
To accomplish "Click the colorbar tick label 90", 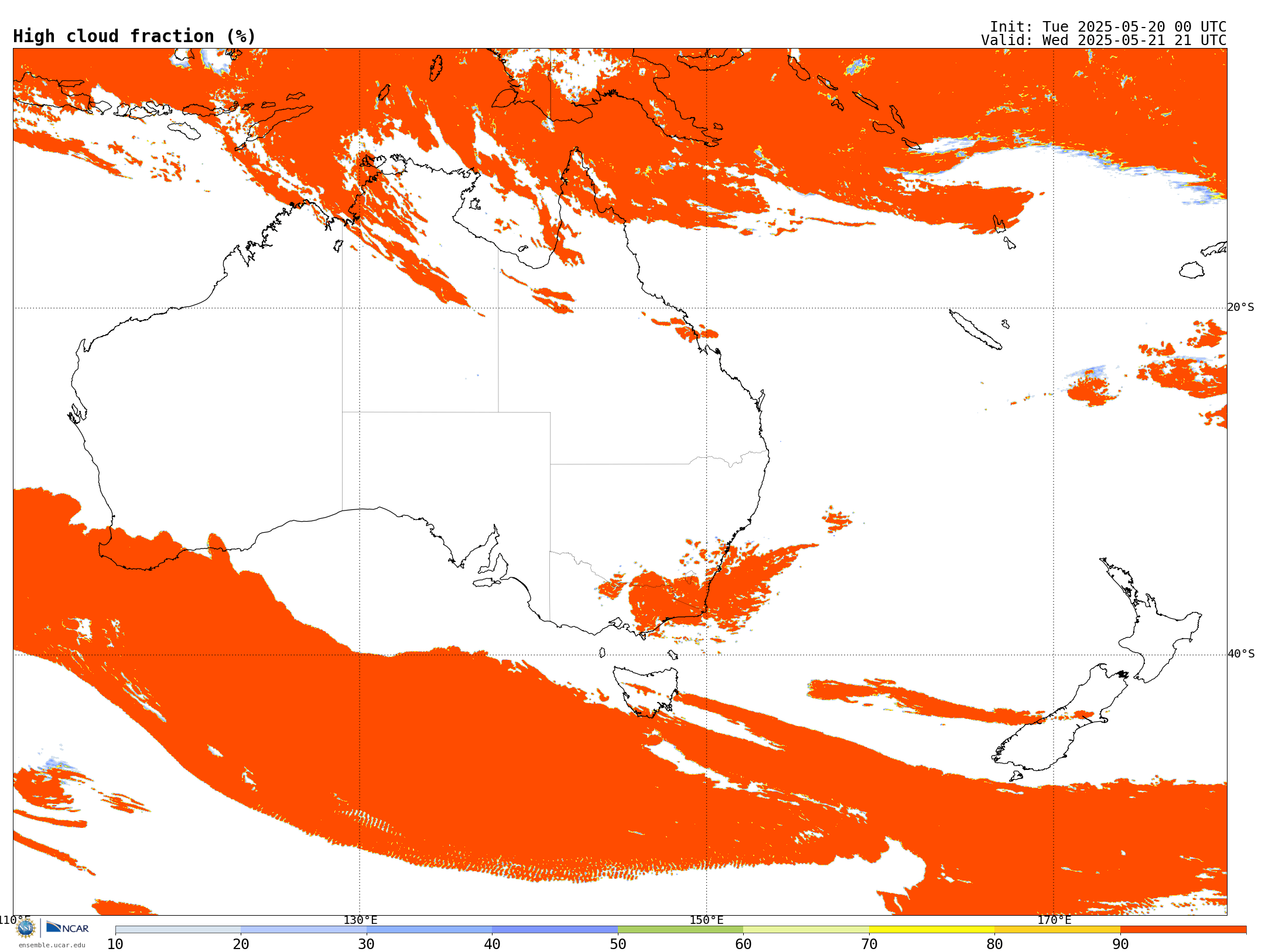I will (1120, 944).
